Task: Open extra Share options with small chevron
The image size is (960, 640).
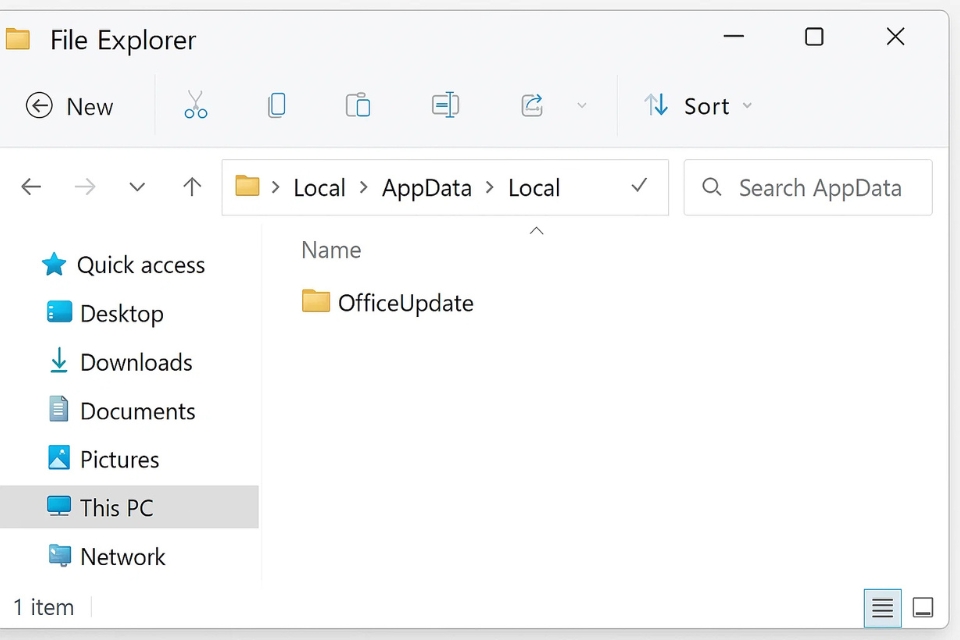Action: click(x=582, y=106)
